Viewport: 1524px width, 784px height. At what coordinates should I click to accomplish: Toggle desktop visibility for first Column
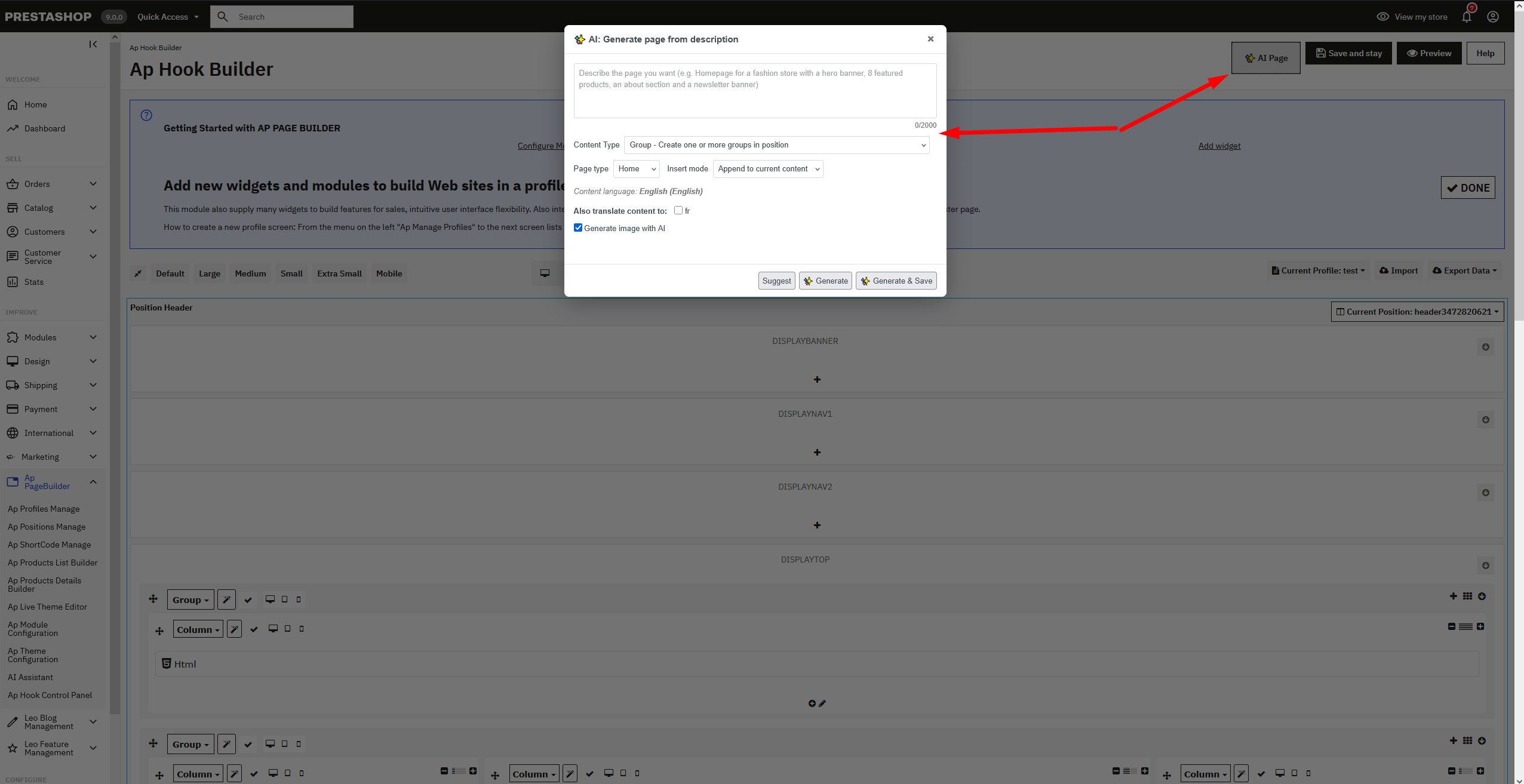click(273, 628)
